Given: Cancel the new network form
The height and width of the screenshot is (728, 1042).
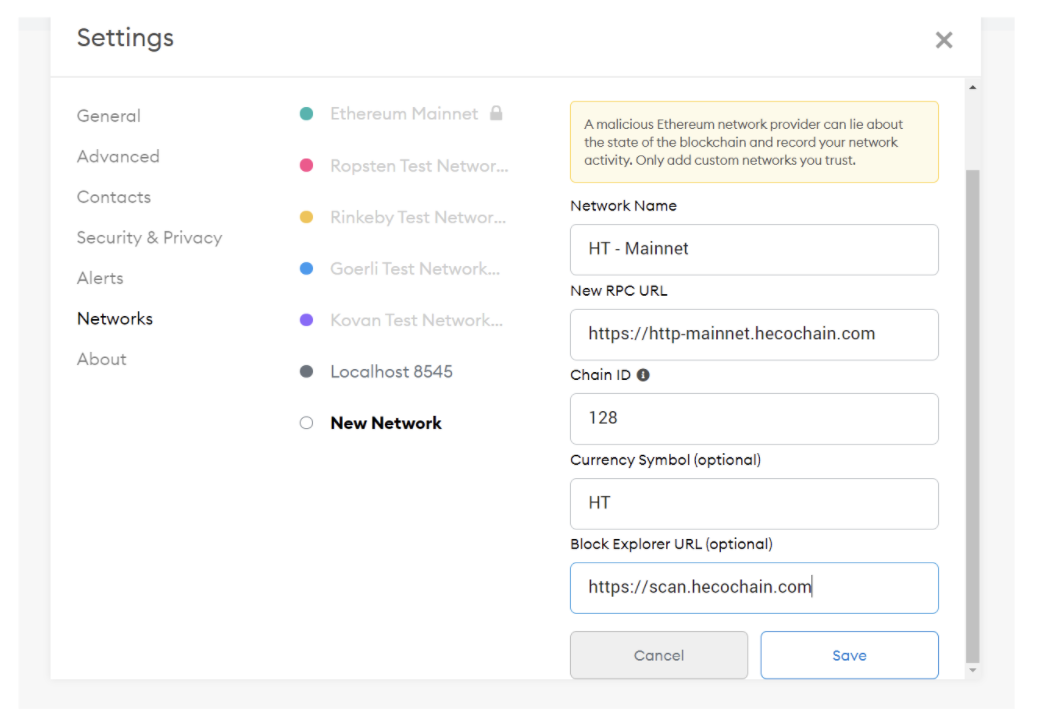Looking at the screenshot, I should 659,655.
